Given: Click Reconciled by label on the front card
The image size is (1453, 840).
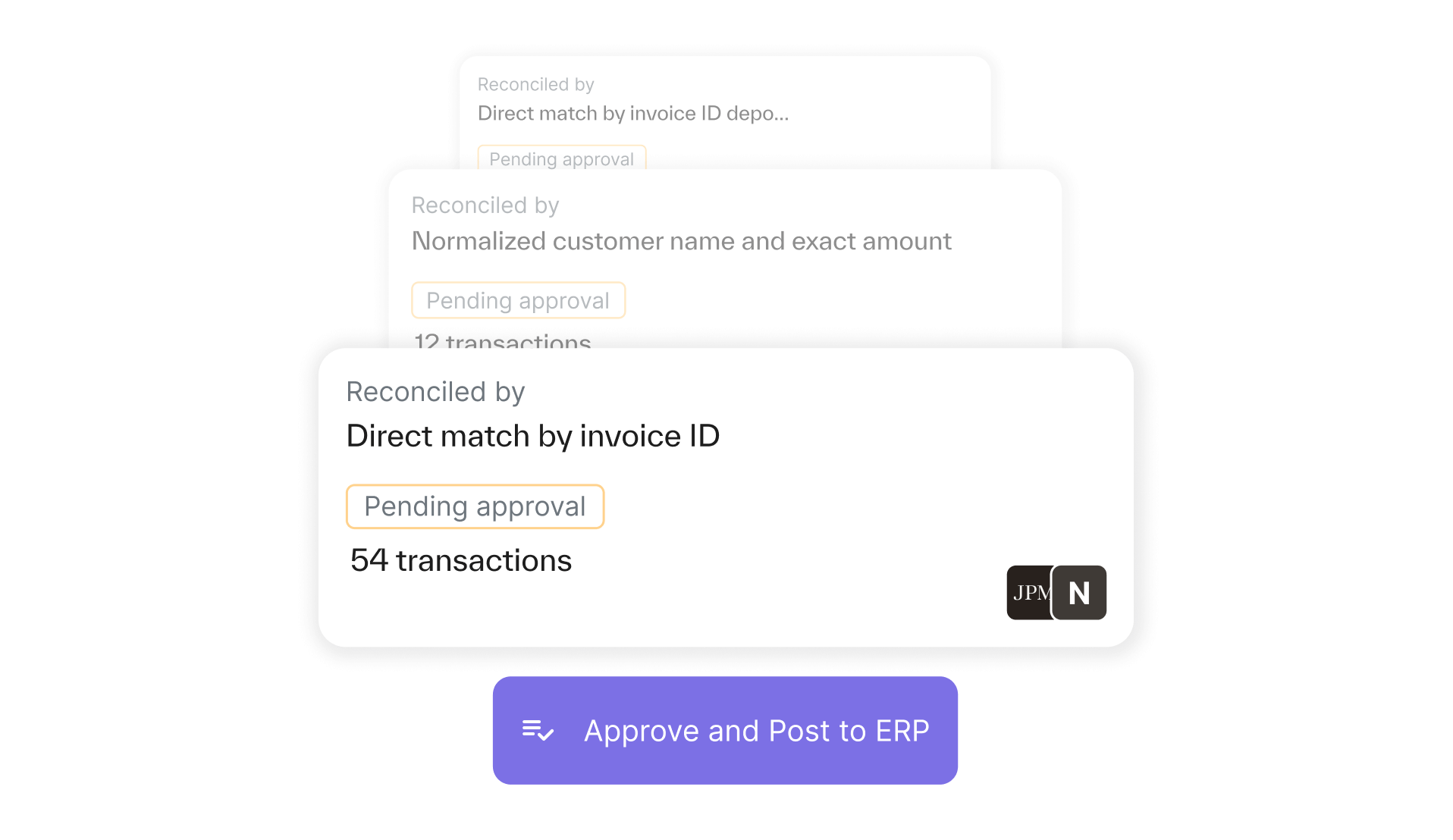Looking at the screenshot, I should coord(435,392).
